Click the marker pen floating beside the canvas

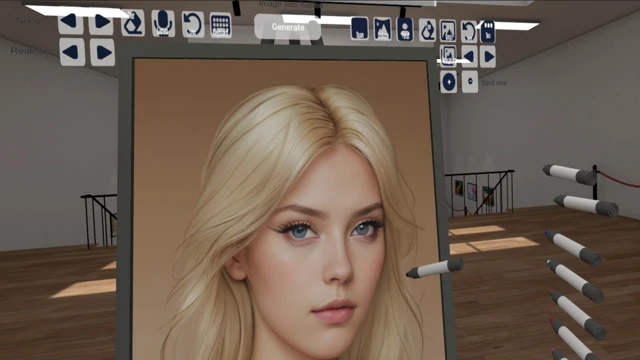[x=435, y=268]
